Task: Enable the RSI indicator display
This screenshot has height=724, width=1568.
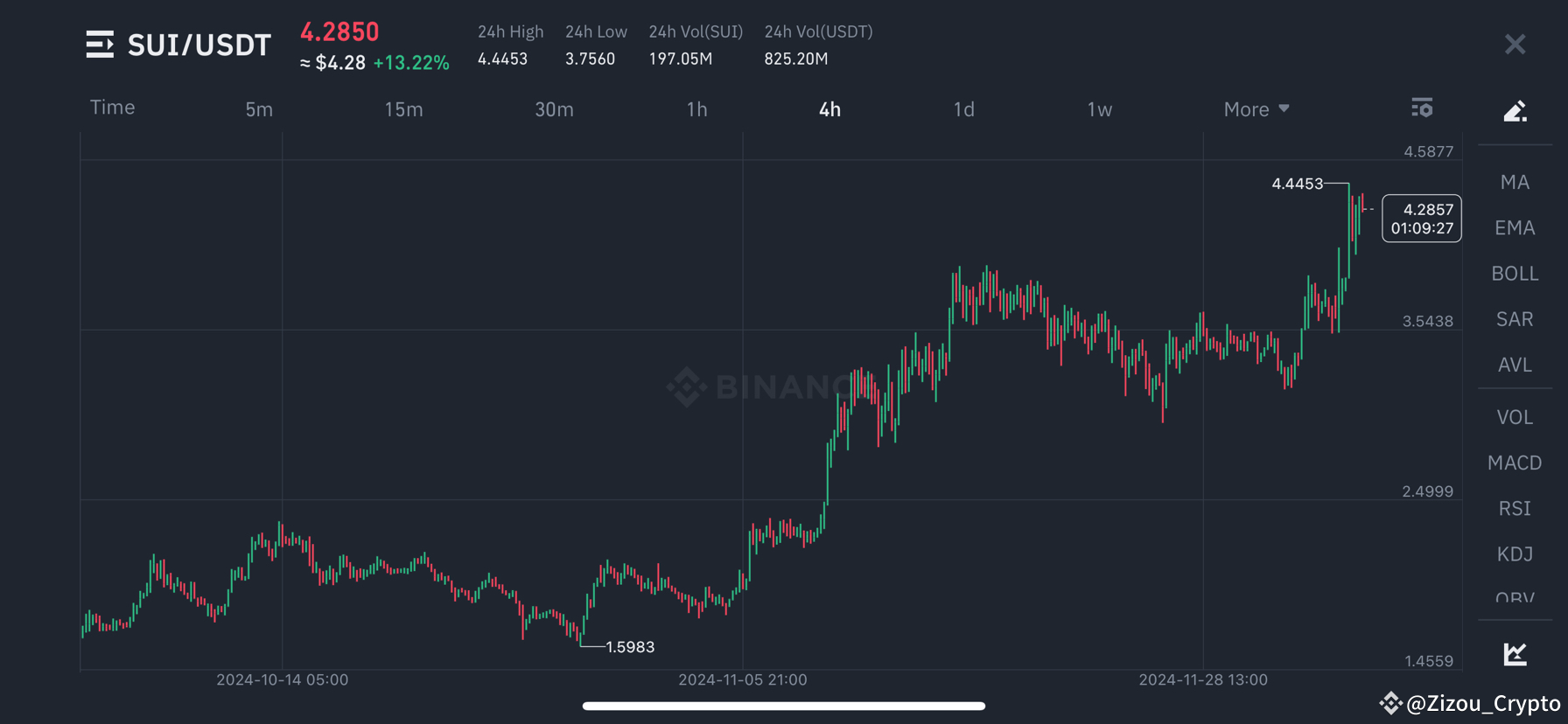Action: [x=1514, y=508]
